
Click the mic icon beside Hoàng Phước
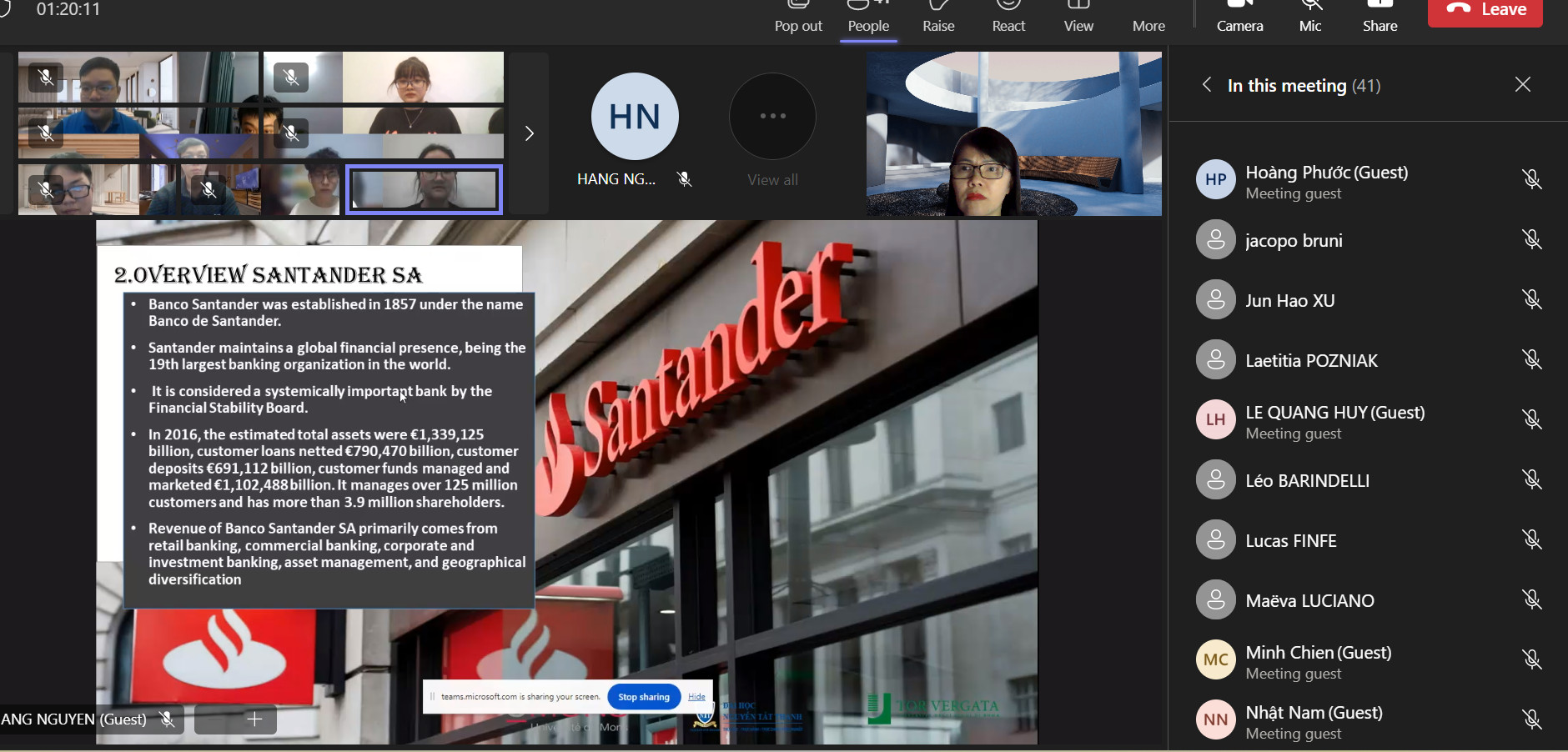click(1532, 179)
